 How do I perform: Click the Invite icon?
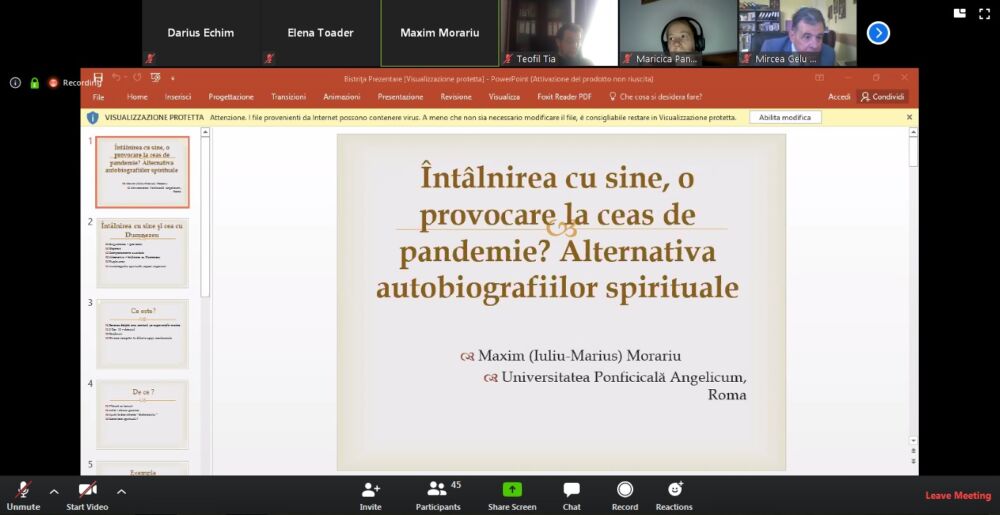[x=371, y=490]
